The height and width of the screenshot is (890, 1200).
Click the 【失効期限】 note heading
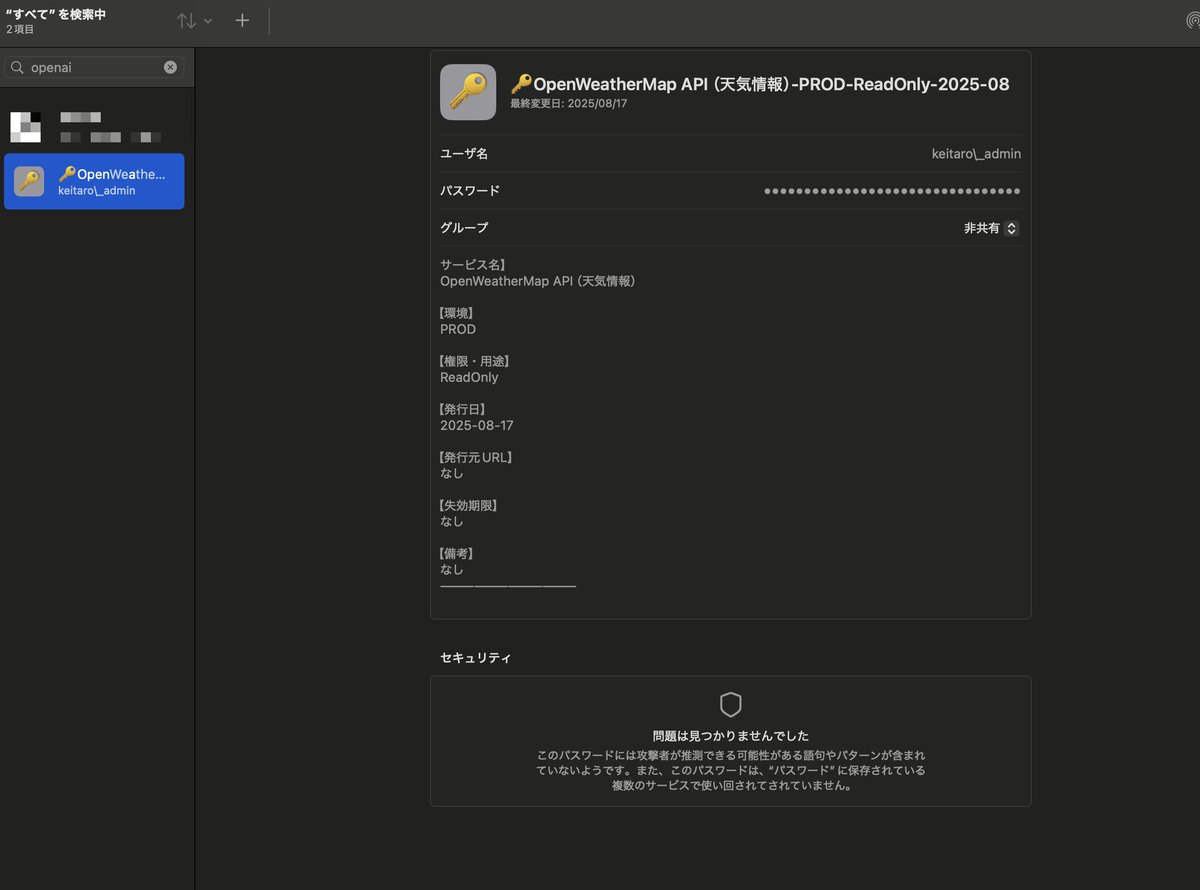coord(469,505)
